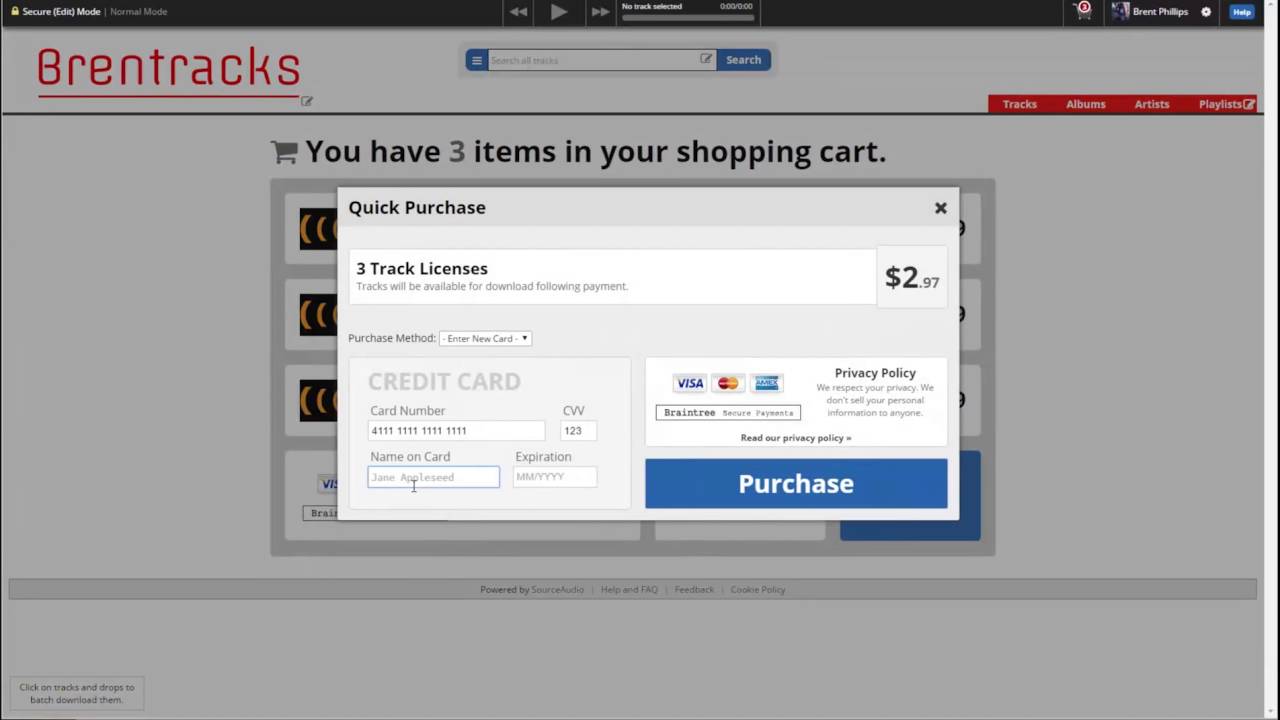
Task: Click the CVV field
Action: pos(578,431)
